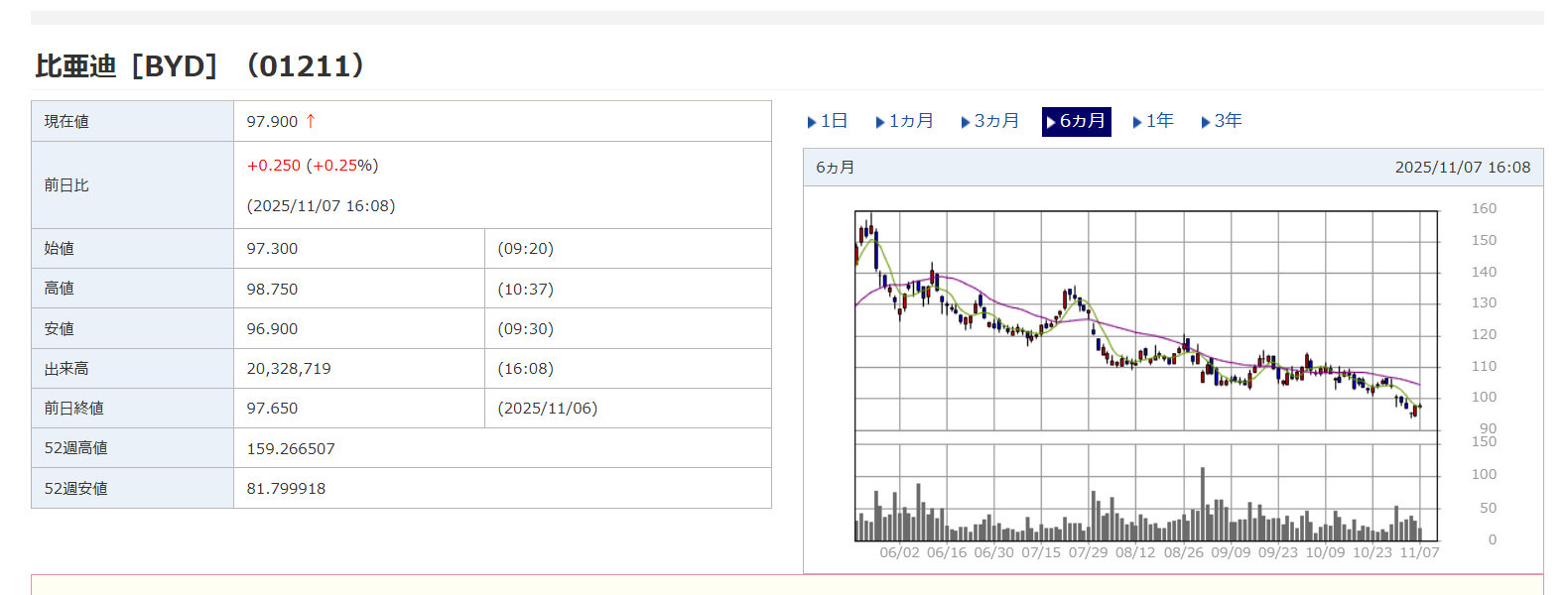Click the 高値 time (10:37)
The image size is (1568, 595).
click(x=525, y=289)
